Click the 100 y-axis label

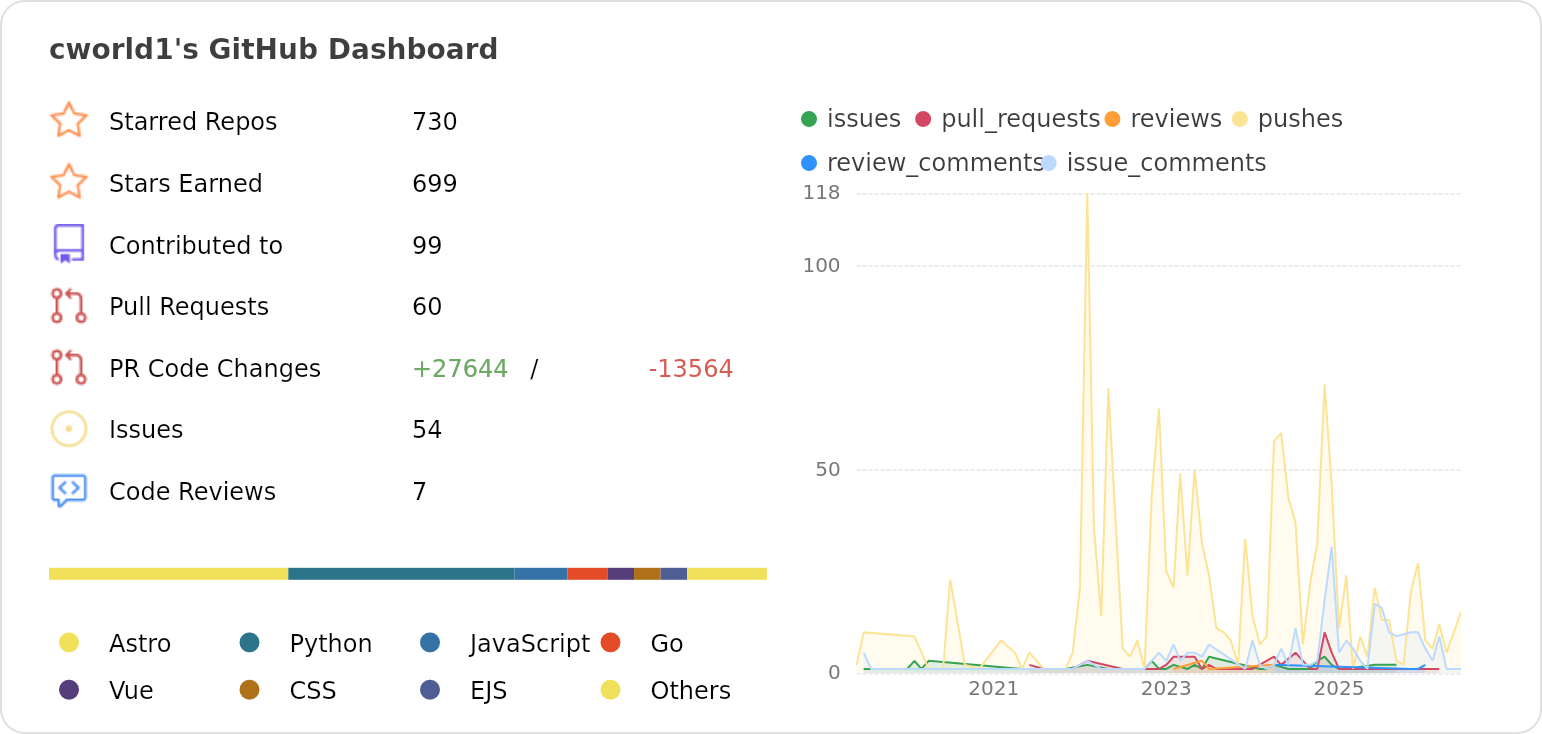pos(822,265)
